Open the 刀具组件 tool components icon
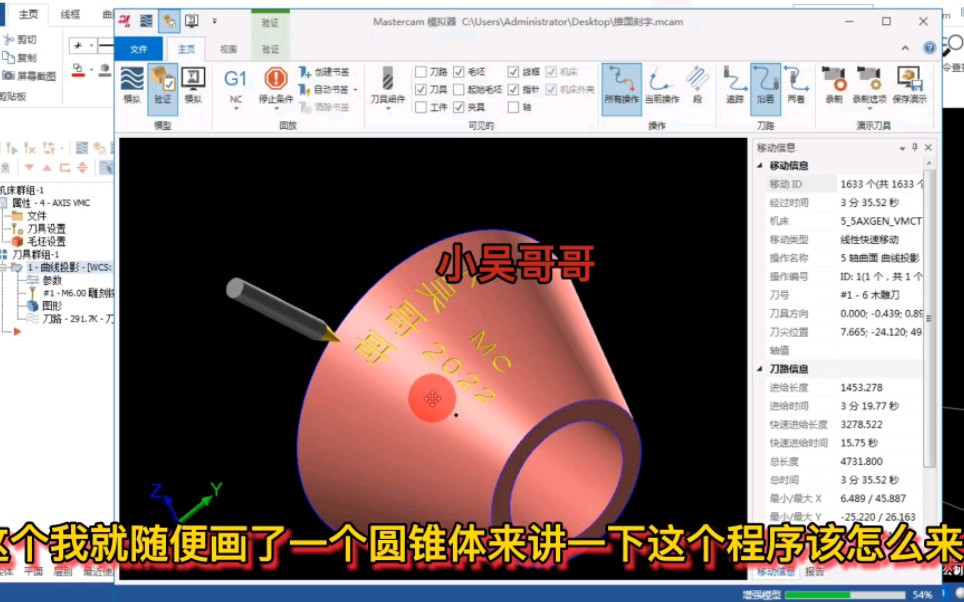The height and width of the screenshot is (602, 964). click(x=389, y=80)
